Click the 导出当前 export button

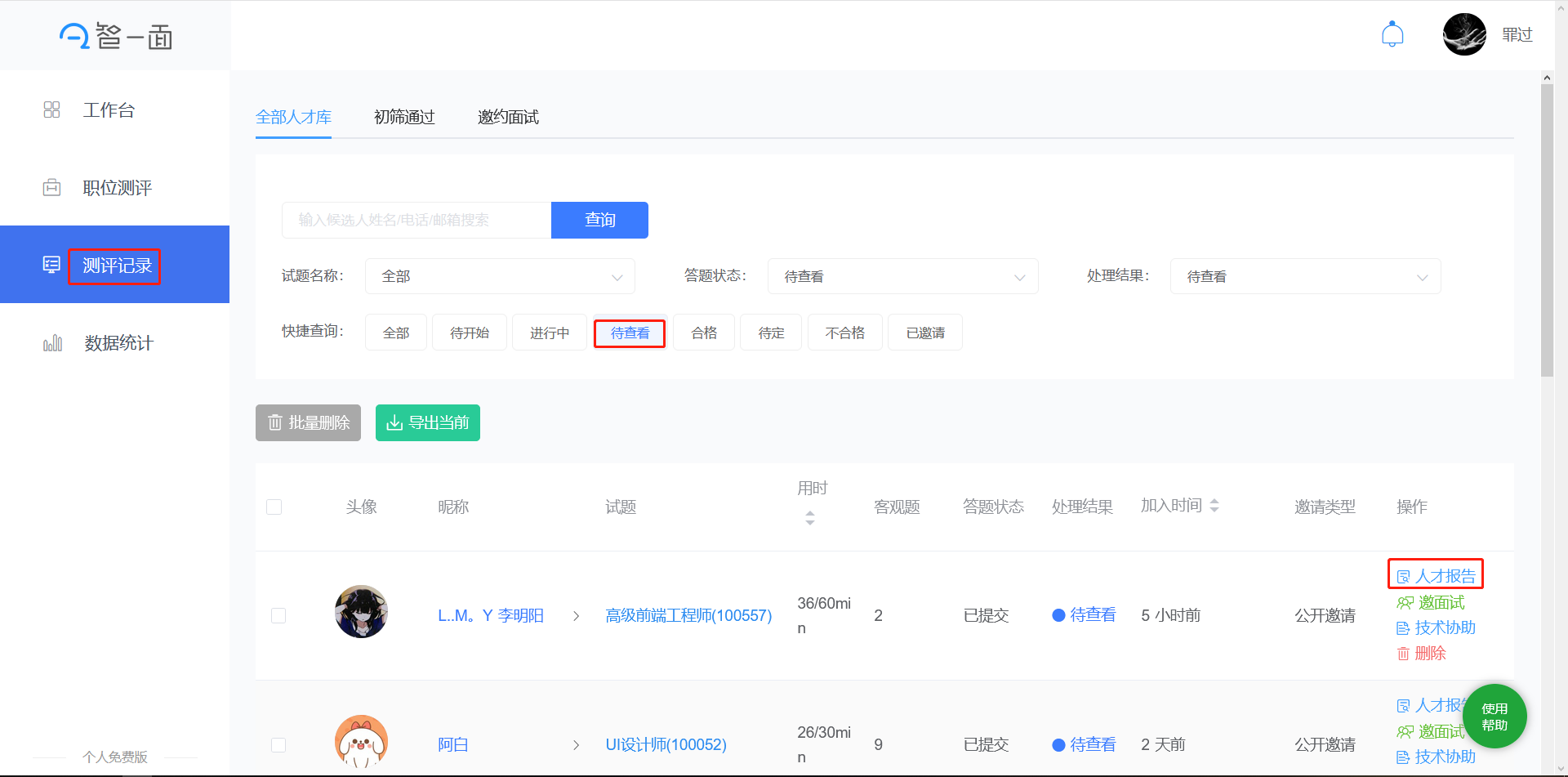click(x=427, y=422)
